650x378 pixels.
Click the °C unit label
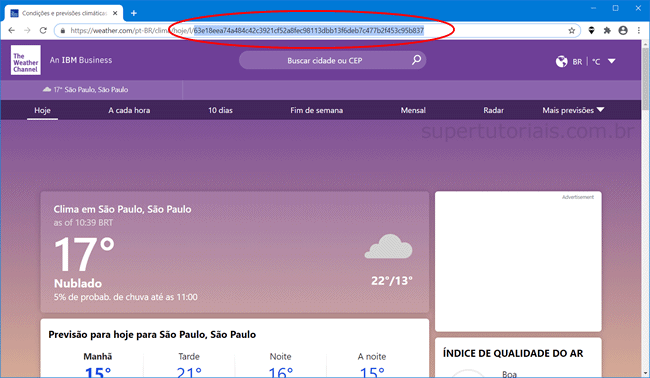[x=596, y=62]
